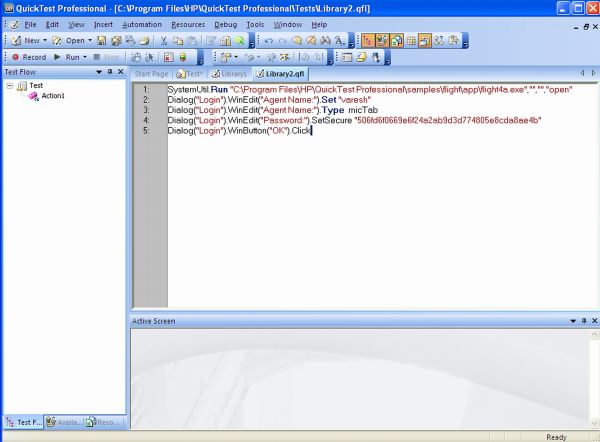Open the Run button dropdown arrow

(85, 57)
